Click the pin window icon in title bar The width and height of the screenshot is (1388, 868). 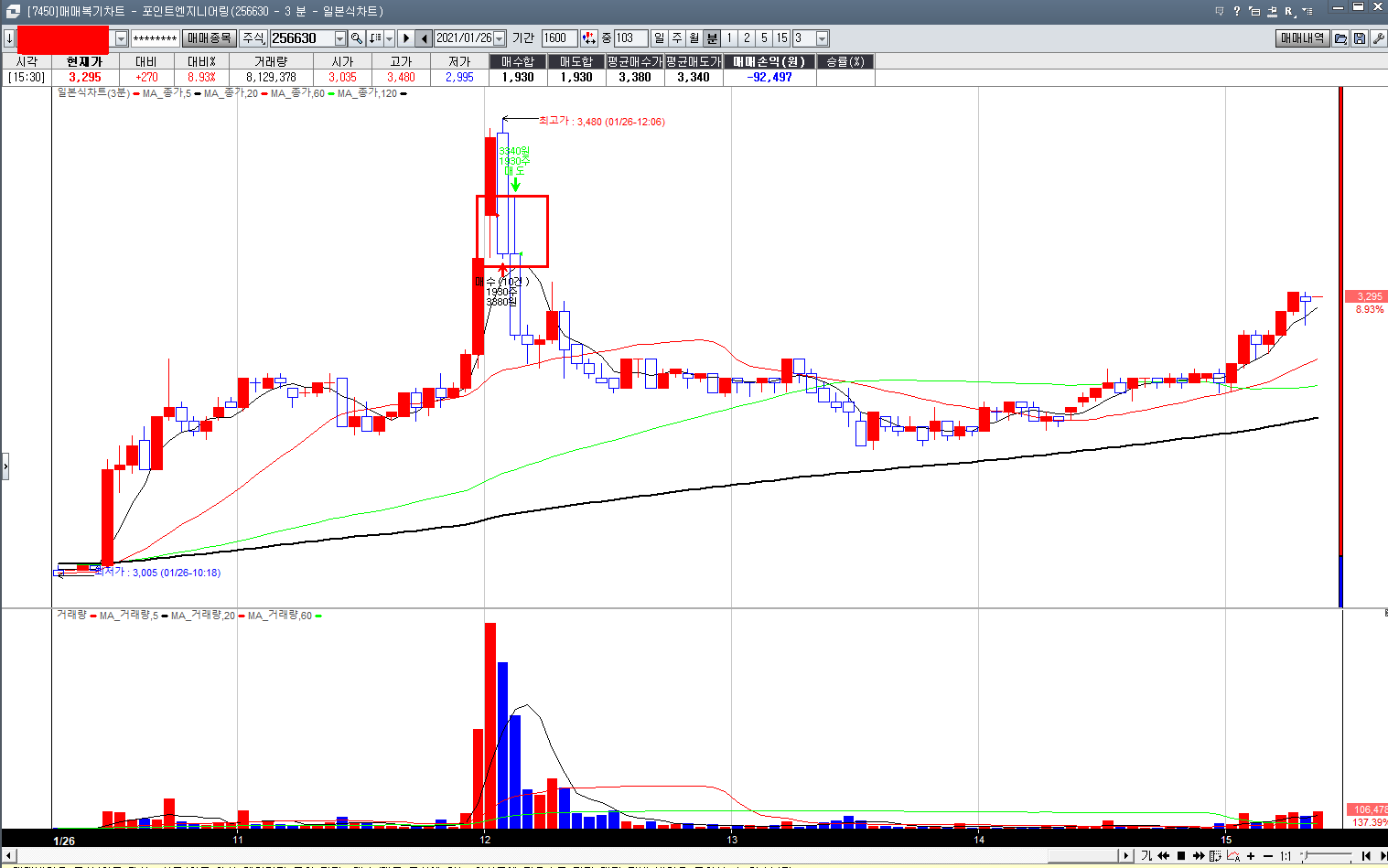(x=1272, y=12)
